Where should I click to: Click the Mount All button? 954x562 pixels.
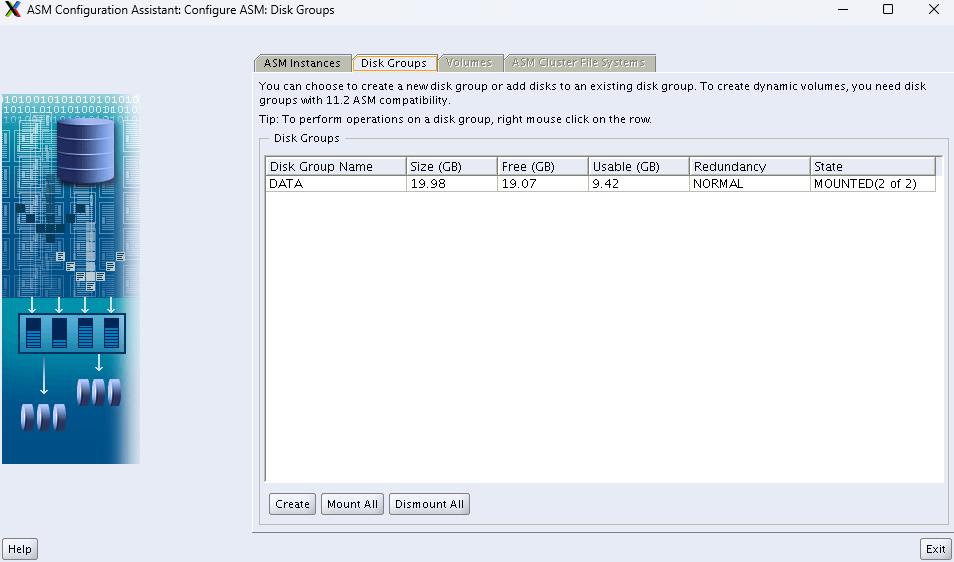[352, 504]
